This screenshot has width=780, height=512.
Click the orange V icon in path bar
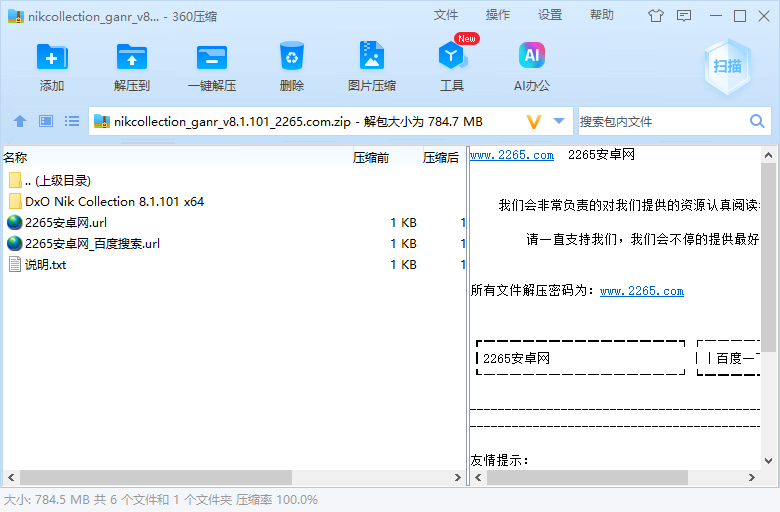pyautogui.click(x=533, y=121)
